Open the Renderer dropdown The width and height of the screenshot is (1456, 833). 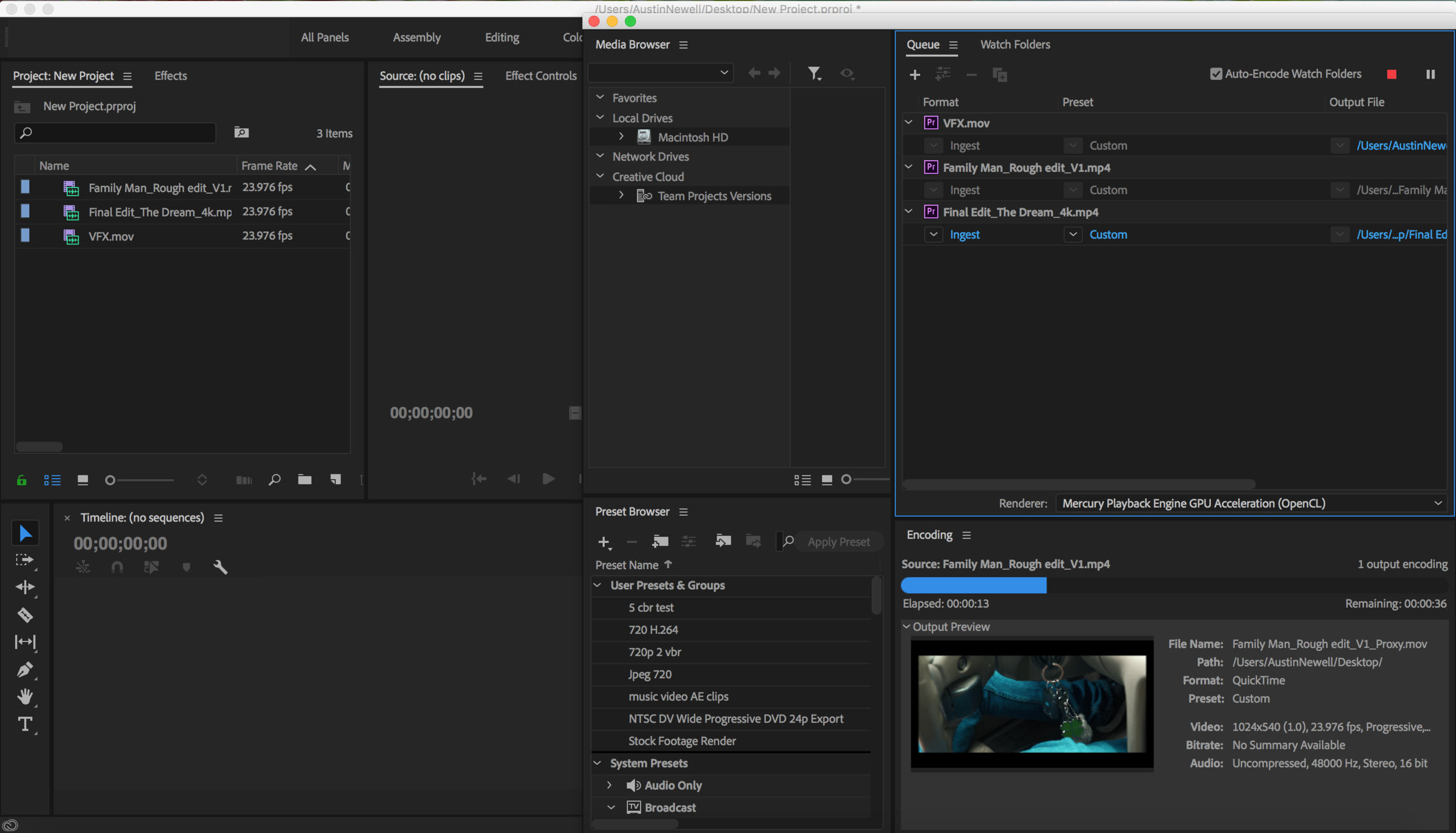pos(1251,504)
